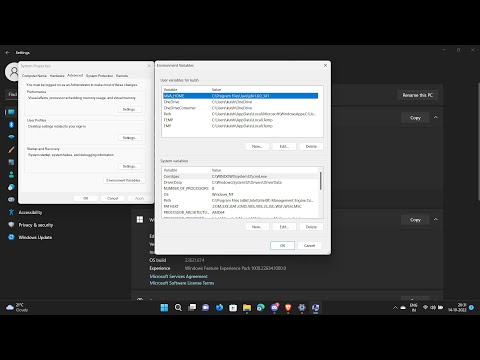Select Path row in system variables
The height and width of the screenshot is (360, 480).
tap(240, 200)
